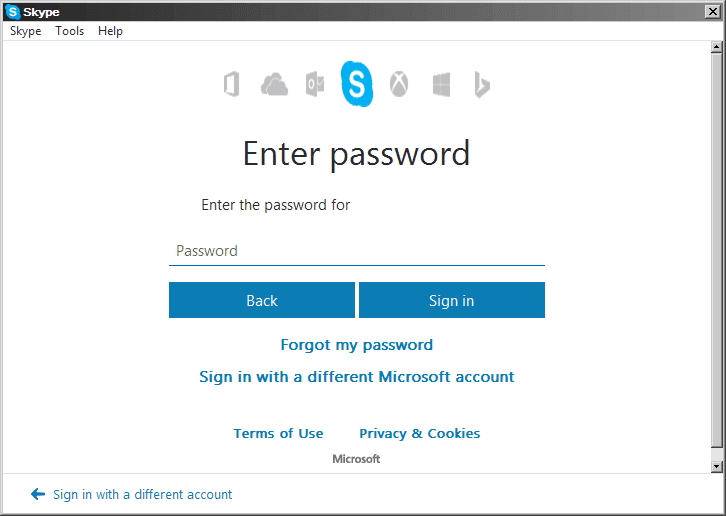This screenshot has height=516, width=726.
Task: Click the Sign in button
Action: click(452, 300)
